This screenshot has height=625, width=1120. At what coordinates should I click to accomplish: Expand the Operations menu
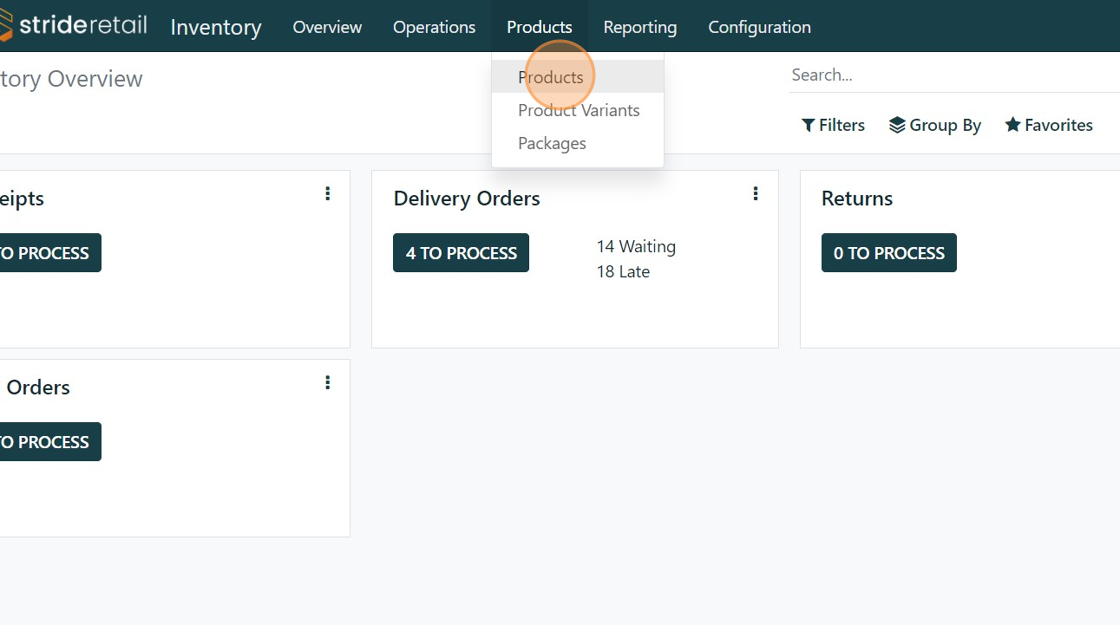(x=434, y=27)
